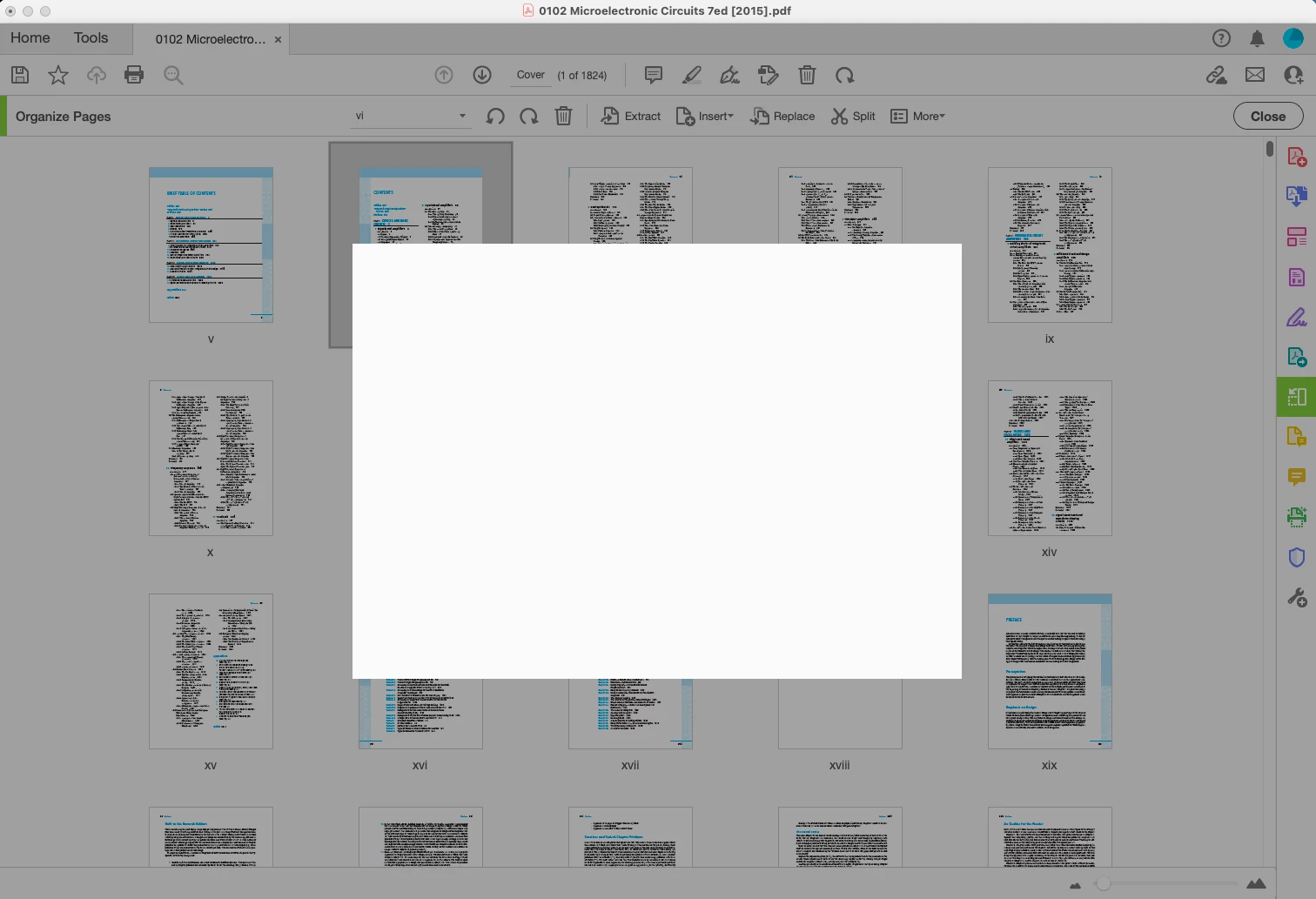
Task: Switch to the Home tab
Action: 30,38
